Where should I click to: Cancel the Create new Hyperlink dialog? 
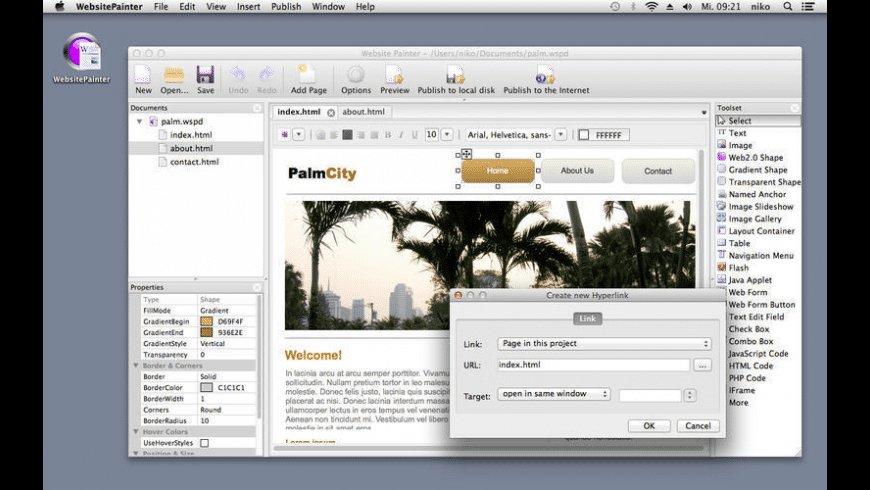(x=697, y=426)
